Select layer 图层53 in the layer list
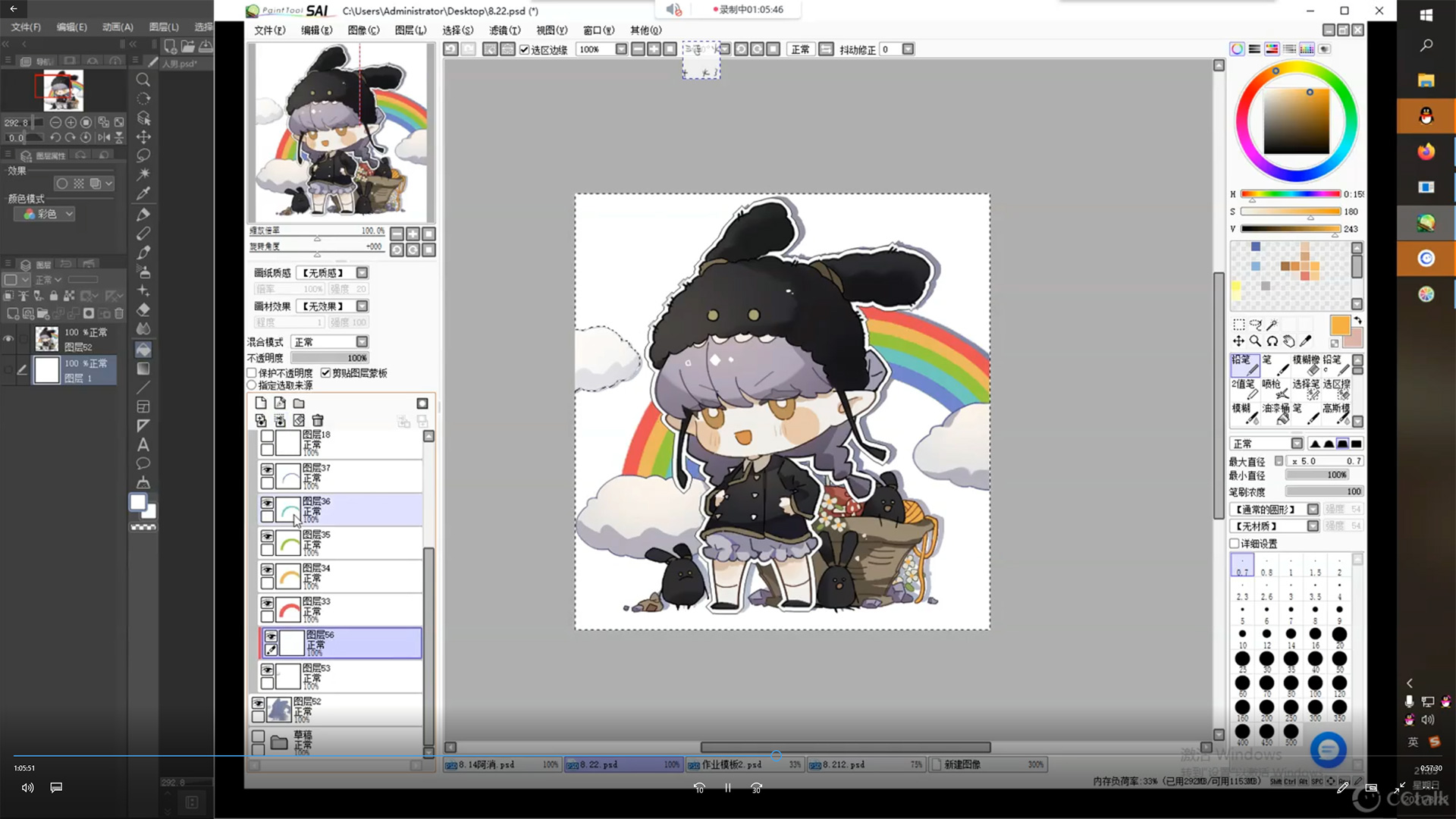 point(340,676)
